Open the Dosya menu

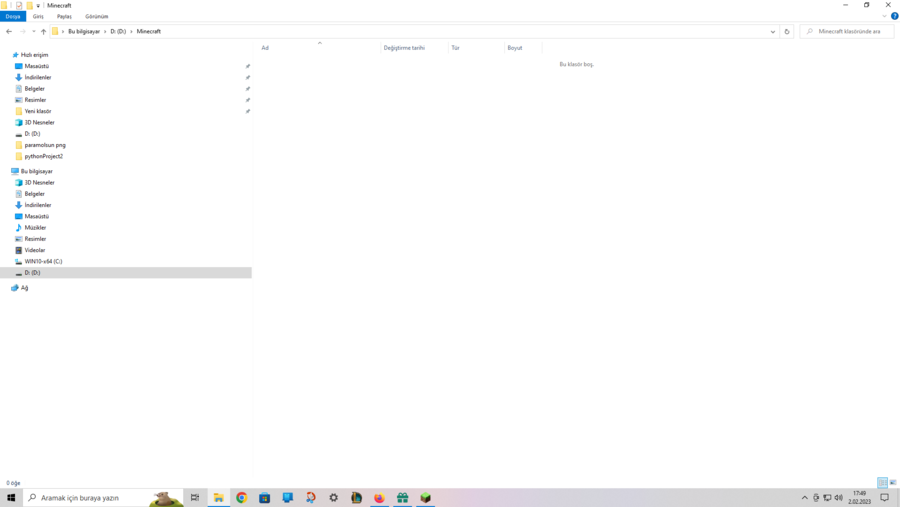pyautogui.click(x=13, y=17)
